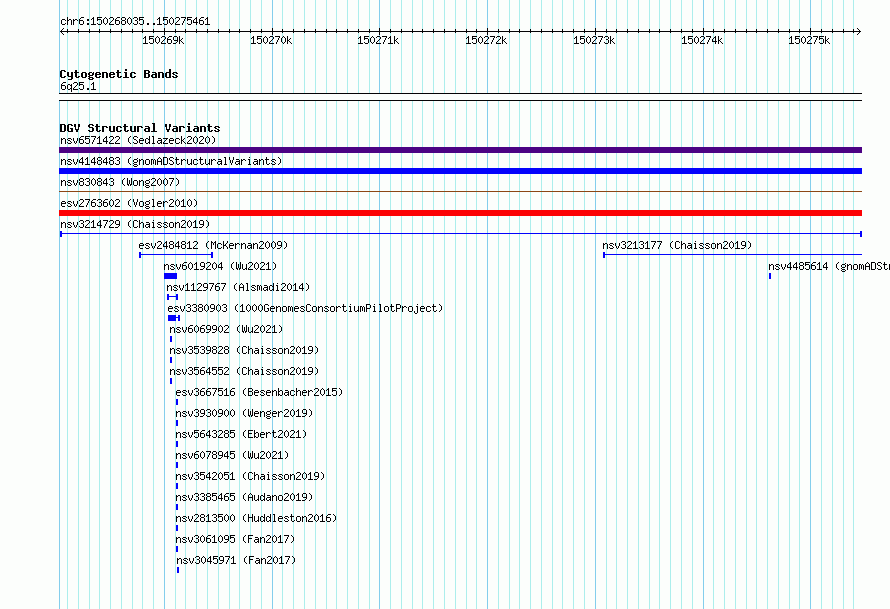Click nsv3930900 (Wenger2019) label
Viewport: 890px width, 609px height.
[244, 413]
